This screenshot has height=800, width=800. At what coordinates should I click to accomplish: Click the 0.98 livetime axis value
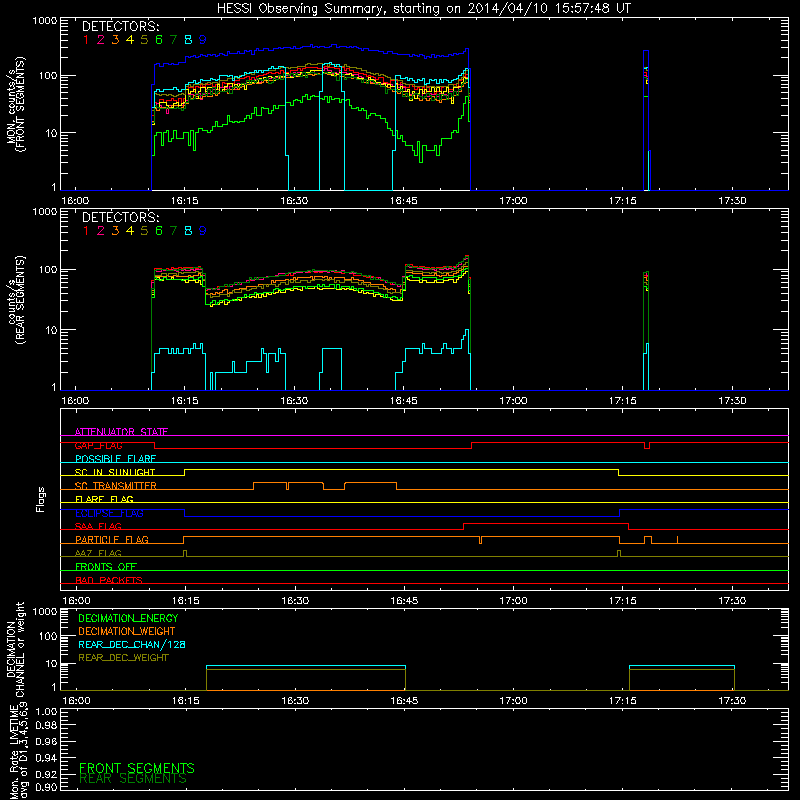(x=47, y=725)
